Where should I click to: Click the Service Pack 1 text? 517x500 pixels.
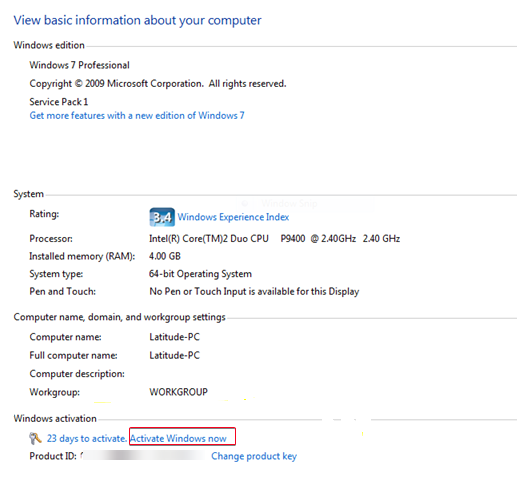pos(59,102)
